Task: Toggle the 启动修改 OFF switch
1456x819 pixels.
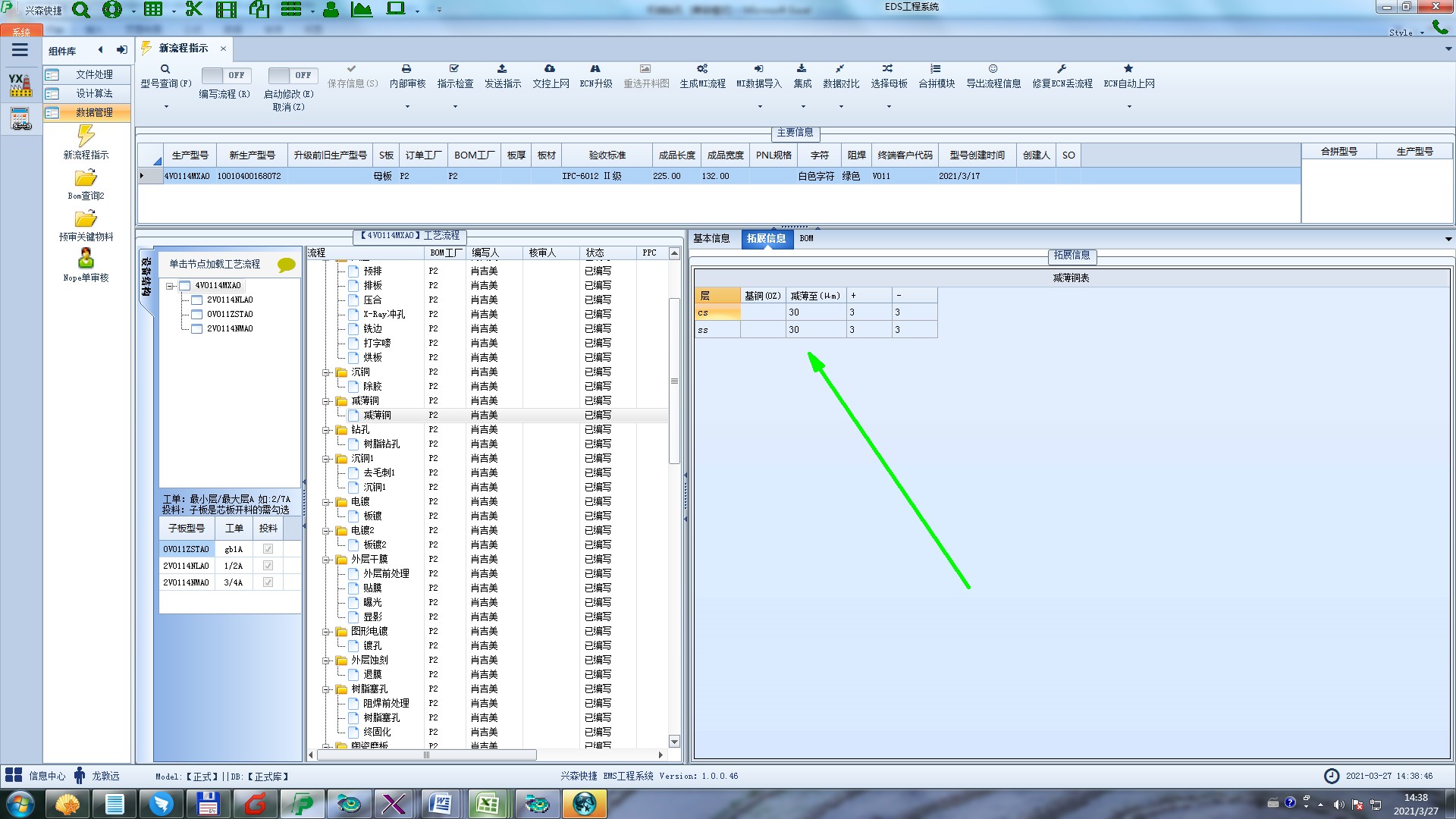Action: tap(293, 75)
